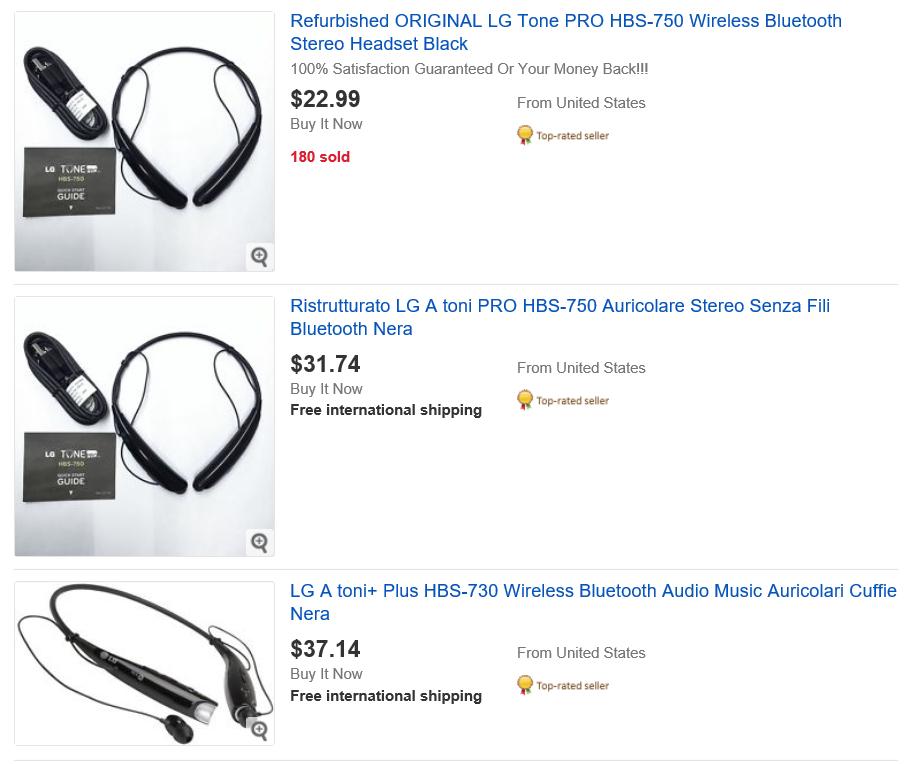
Task: Zoom the HBS-730 headset image with magnifier
Action: tap(259, 729)
